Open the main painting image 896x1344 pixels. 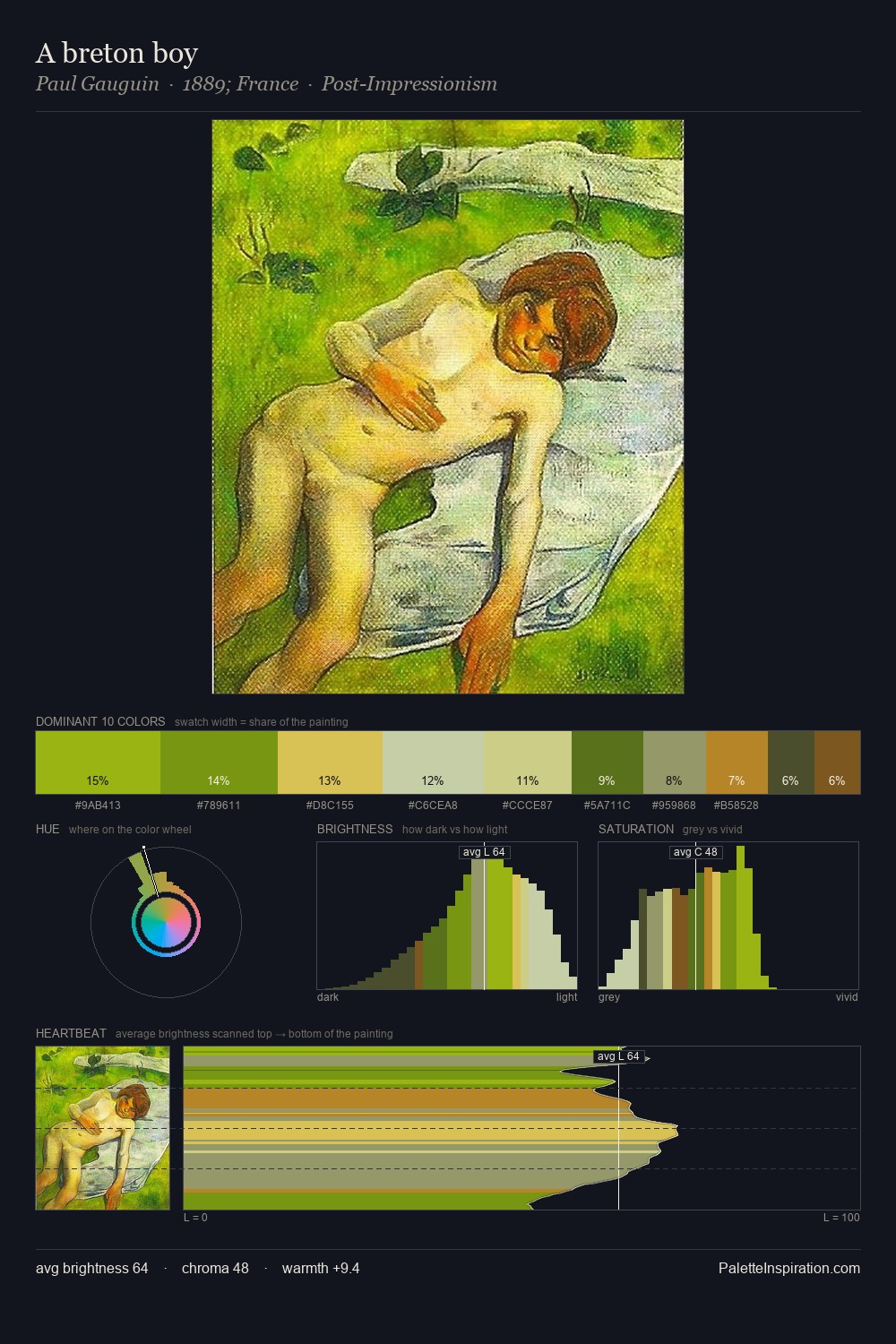coord(448,407)
